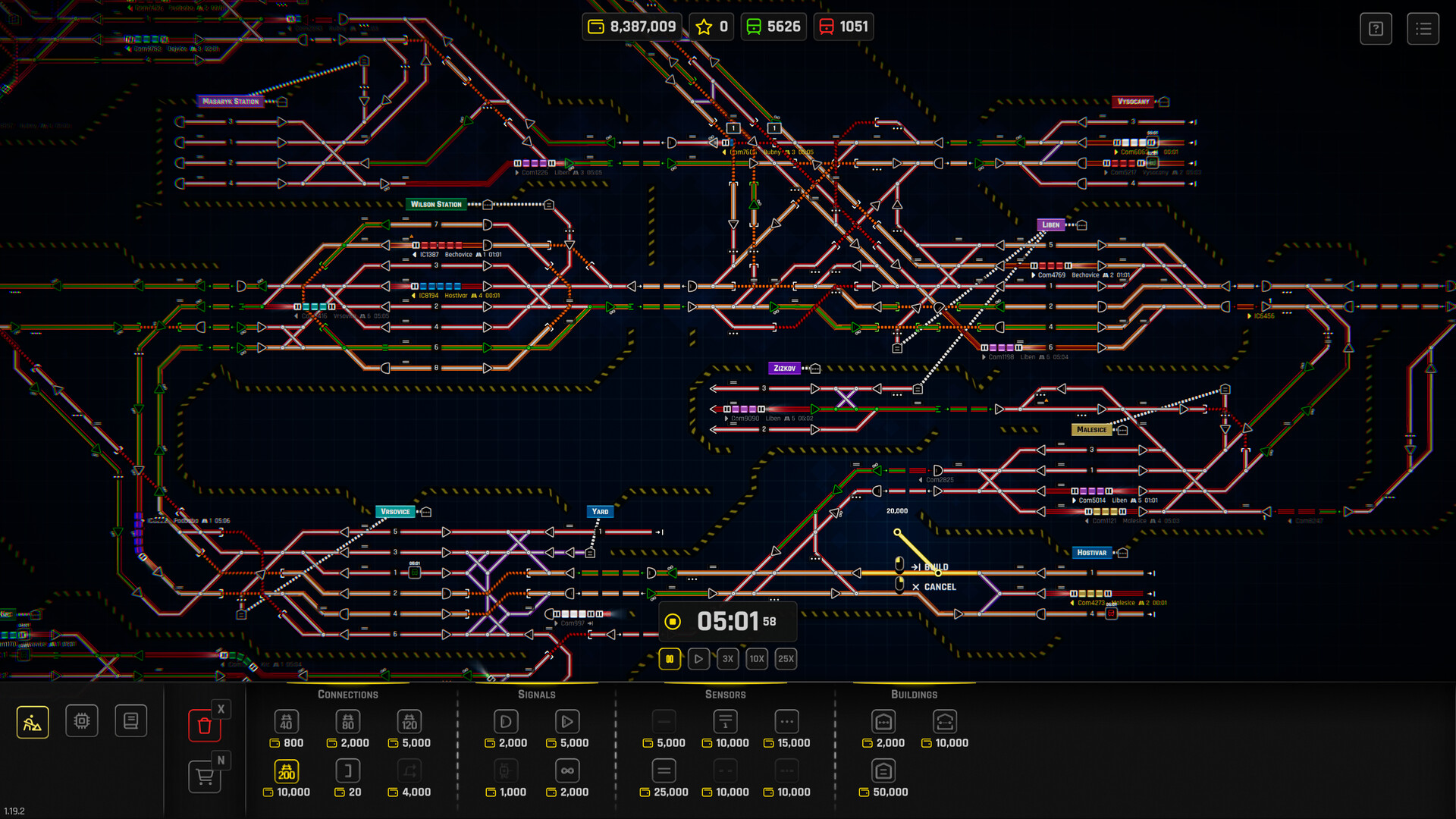Pause the game simulation

(x=670, y=658)
